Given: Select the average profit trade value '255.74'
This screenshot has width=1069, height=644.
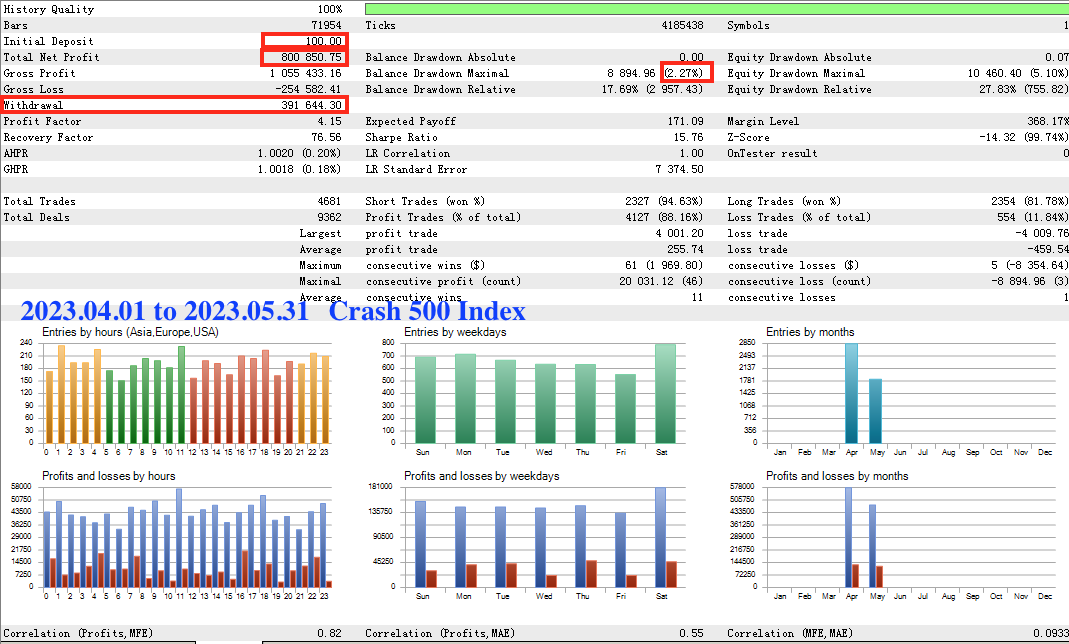Looking at the screenshot, I should (686, 249).
